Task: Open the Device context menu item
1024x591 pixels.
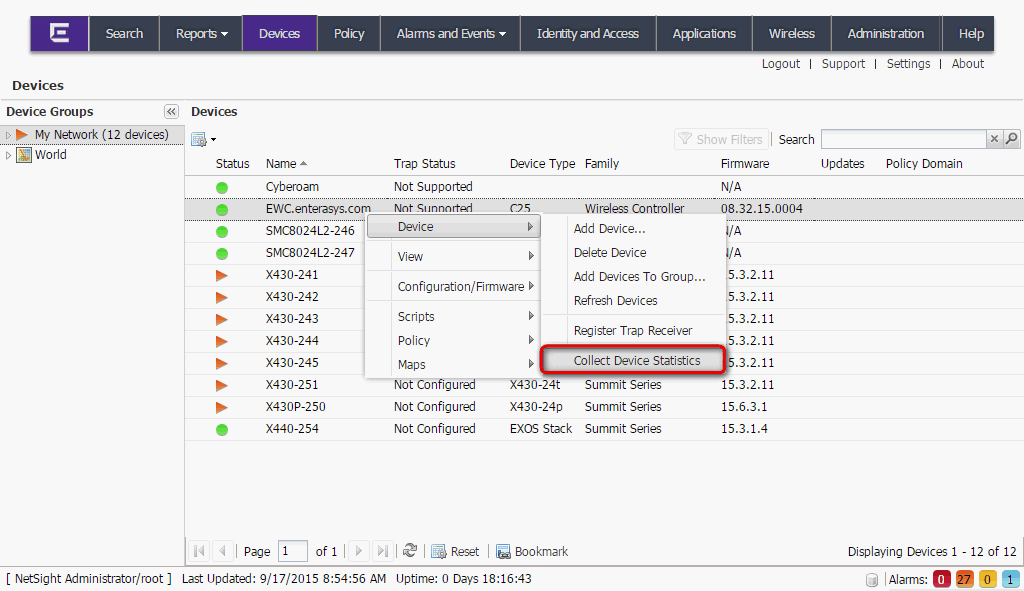Action: tap(453, 227)
